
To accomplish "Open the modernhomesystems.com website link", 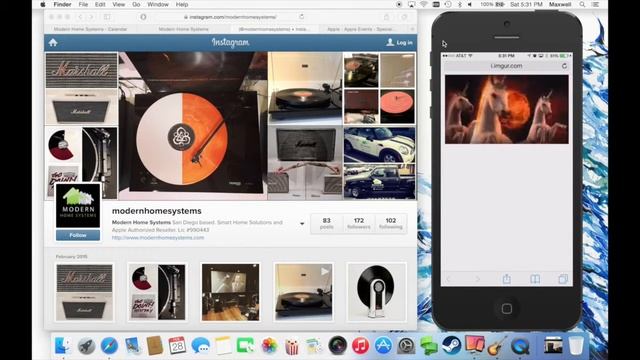I will point(158,238).
